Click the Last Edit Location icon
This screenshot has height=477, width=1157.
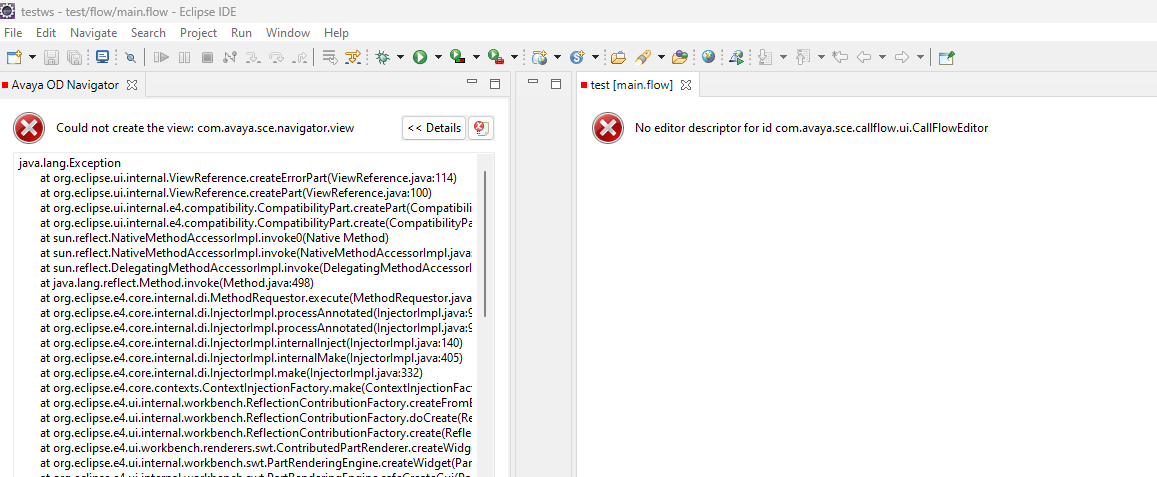tap(839, 57)
